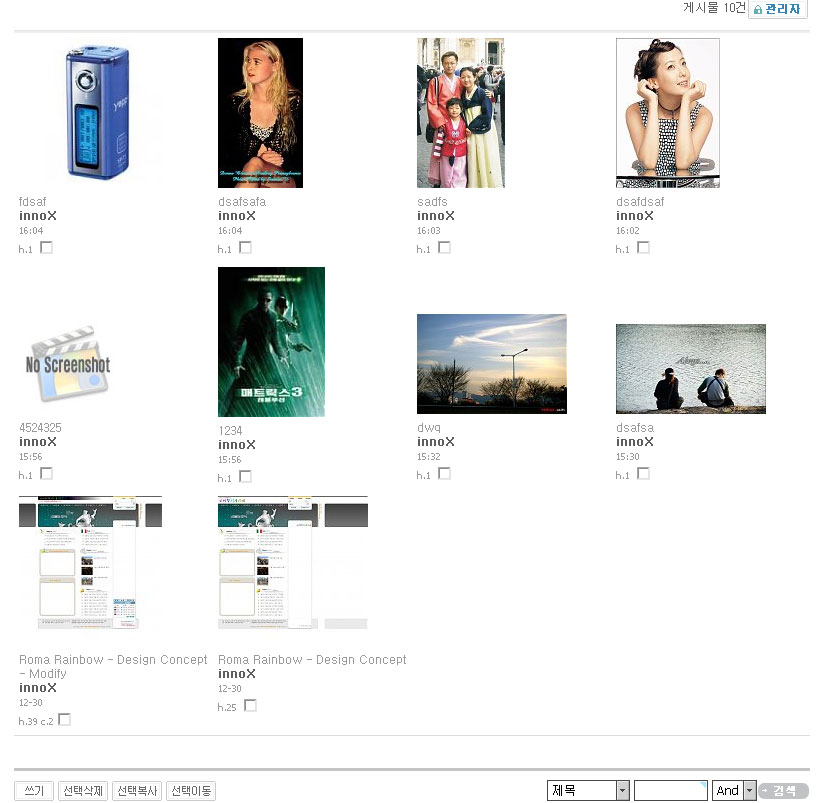The image size is (826, 803).
Task: Check the box for Roma Rainbow Modify post
Action: point(64,719)
